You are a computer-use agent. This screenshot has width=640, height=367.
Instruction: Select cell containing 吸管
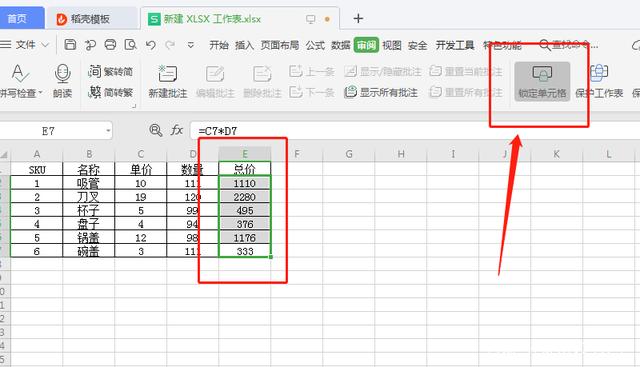tap(89, 183)
